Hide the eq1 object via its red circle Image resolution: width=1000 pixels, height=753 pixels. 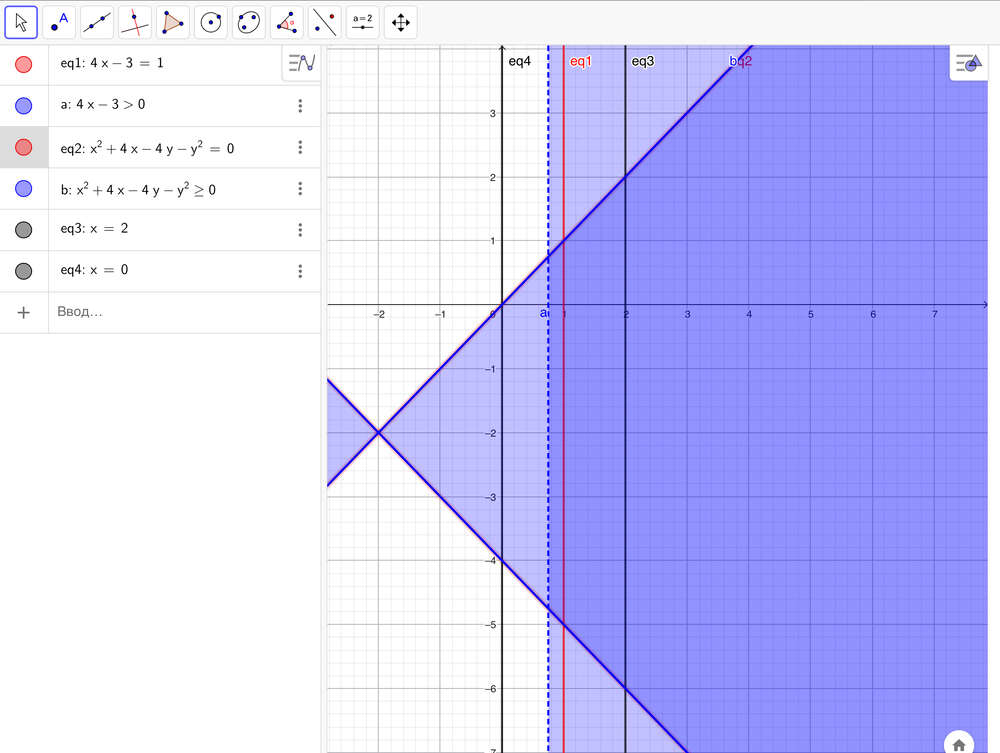[24, 65]
